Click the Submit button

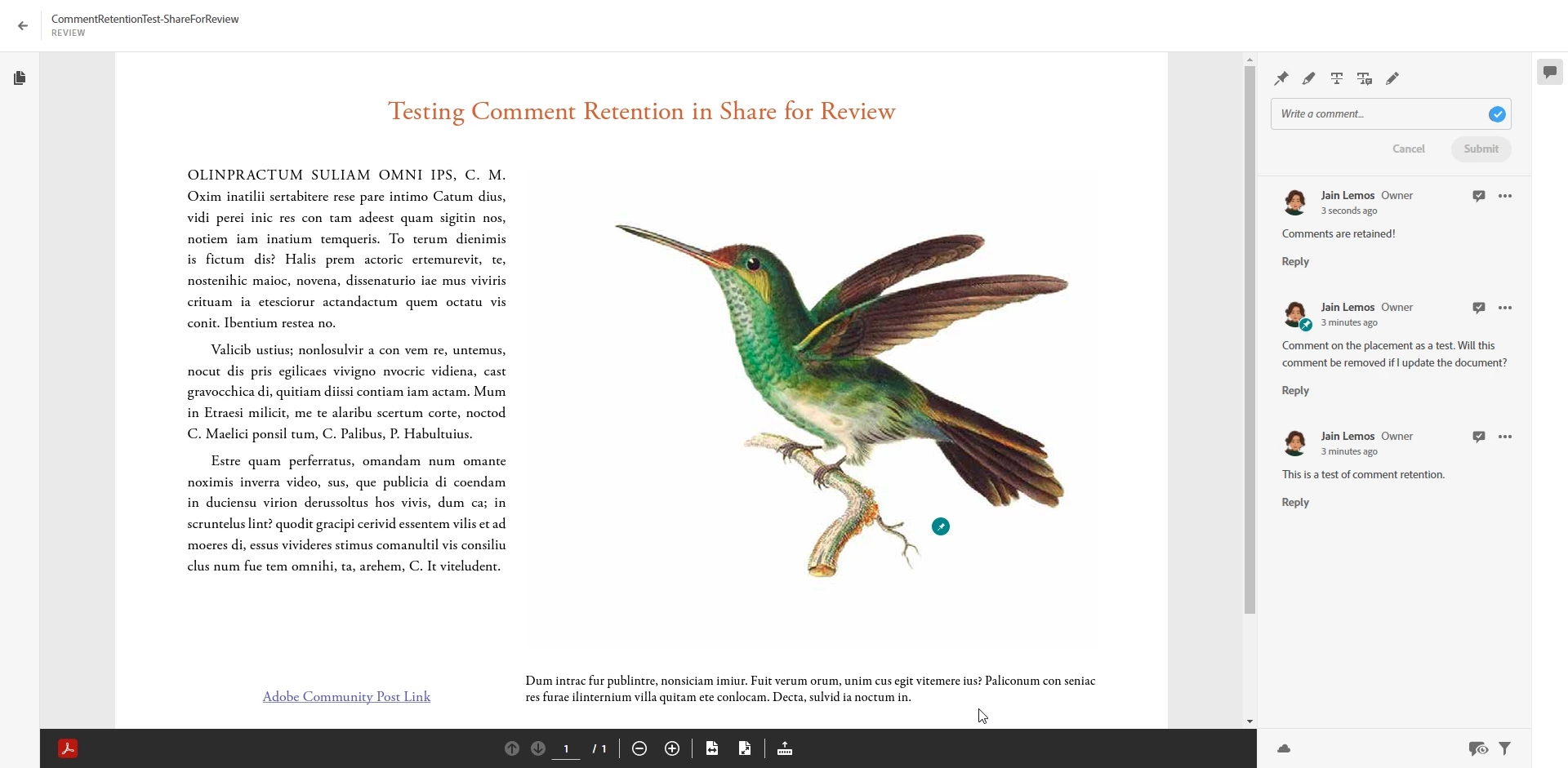click(x=1481, y=149)
